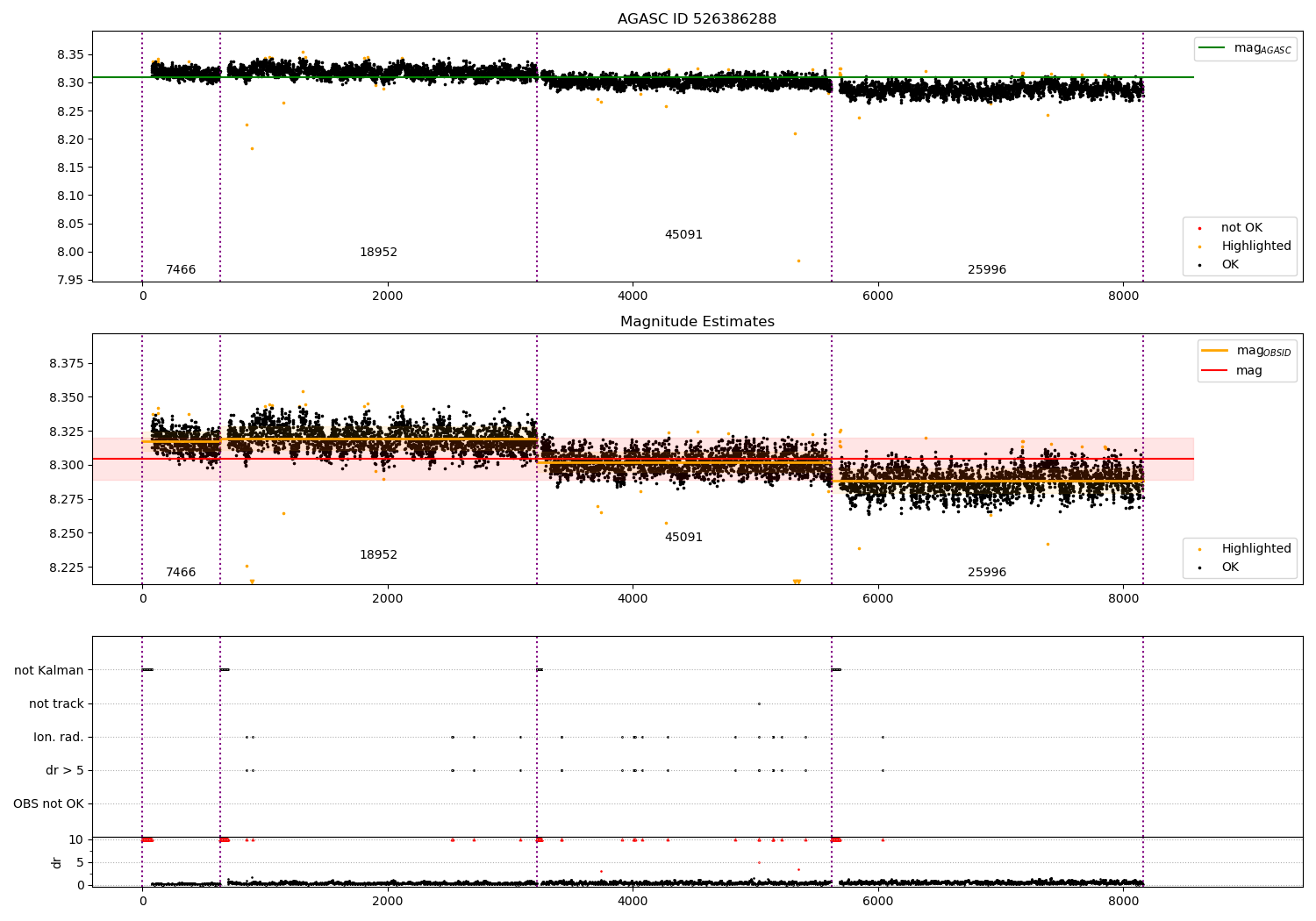Click x-axis tick 4000 under the bottom panel

633,901
